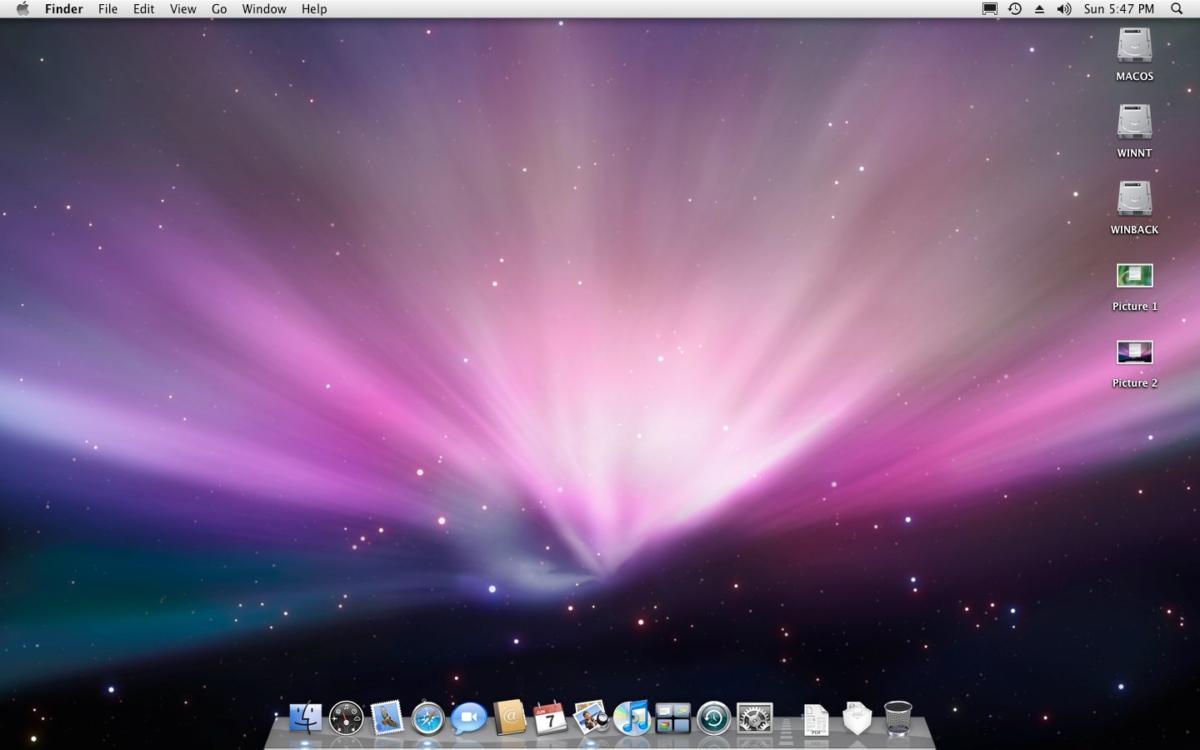The width and height of the screenshot is (1200, 750).
Task: Open iCal calendar in the Dock
Action: pyautogui.click(x=550, y=717)
